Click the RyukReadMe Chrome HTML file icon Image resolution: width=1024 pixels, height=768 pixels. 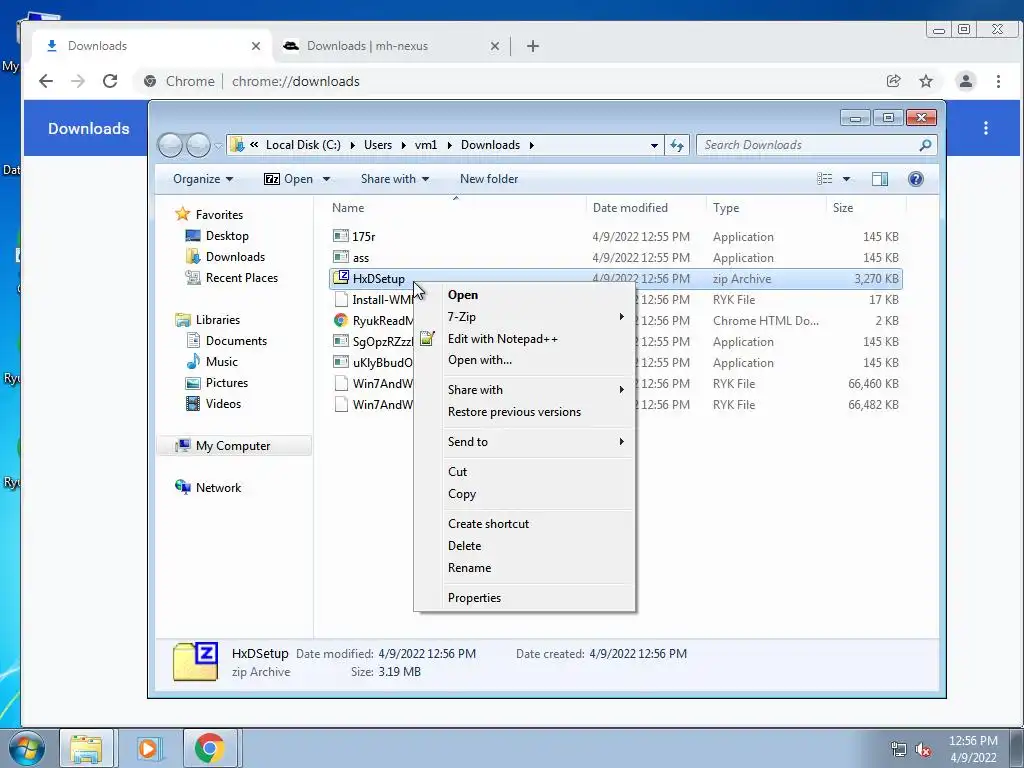(x=341, y=320)
